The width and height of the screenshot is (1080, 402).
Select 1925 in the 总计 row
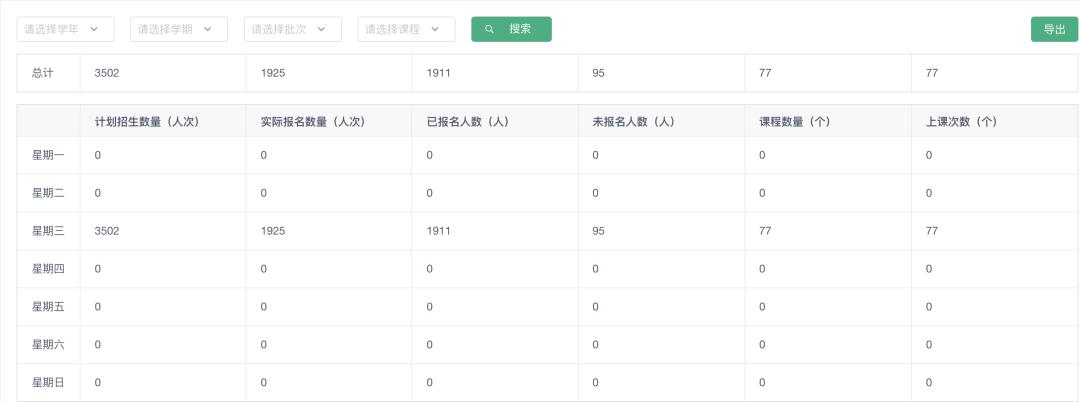coord(273,73)
